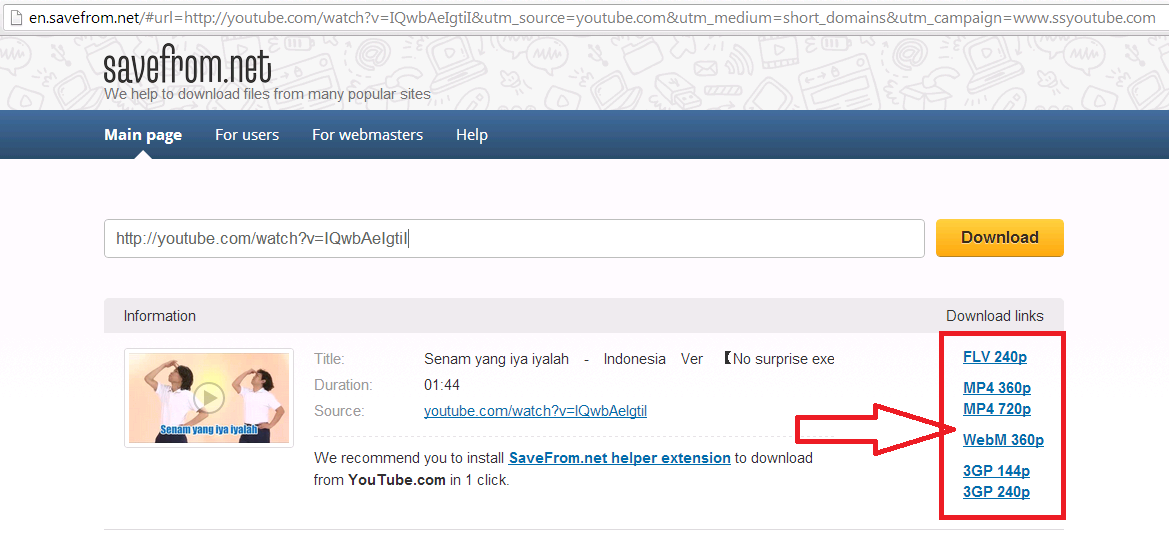Download the MP4 360p version
Screen dimensions: 1169x547
997,388
